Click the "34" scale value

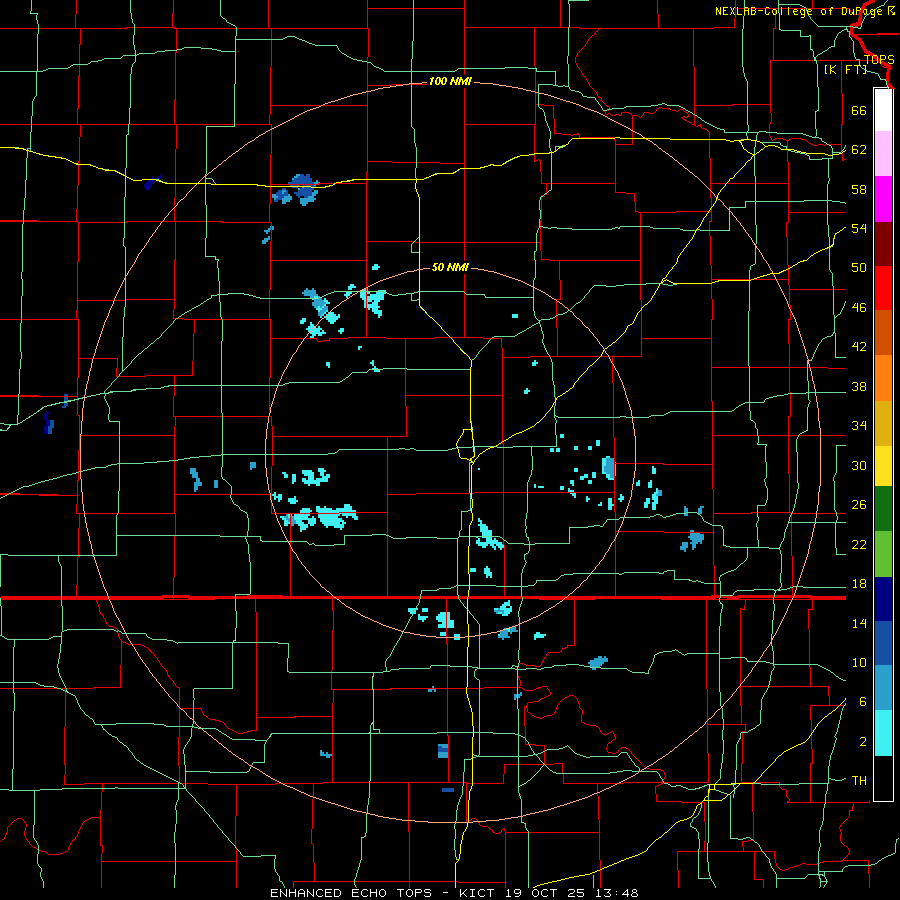pyautogui.click(x=859, y=426)
